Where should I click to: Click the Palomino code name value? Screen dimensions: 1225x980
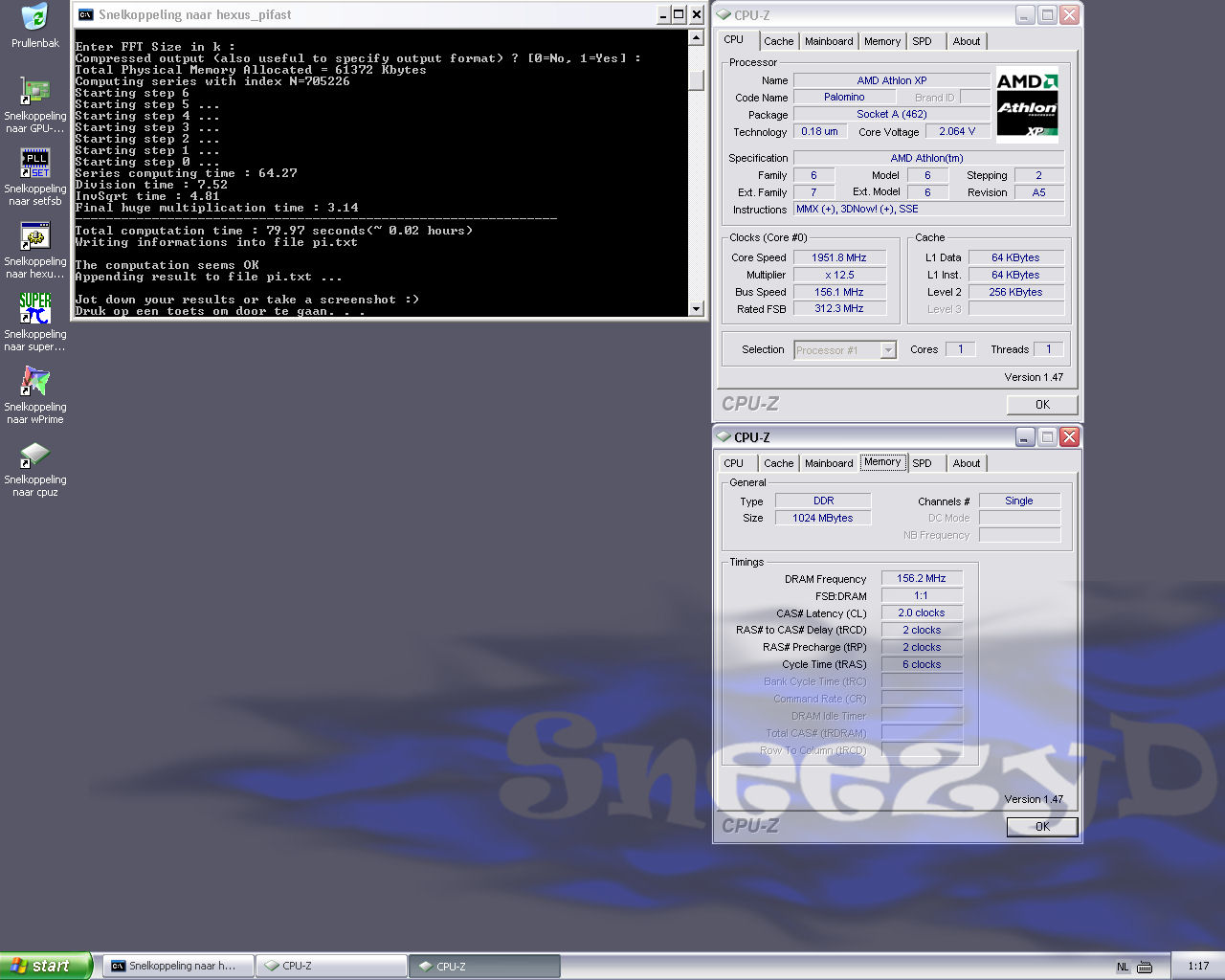(x=844, y=97)
